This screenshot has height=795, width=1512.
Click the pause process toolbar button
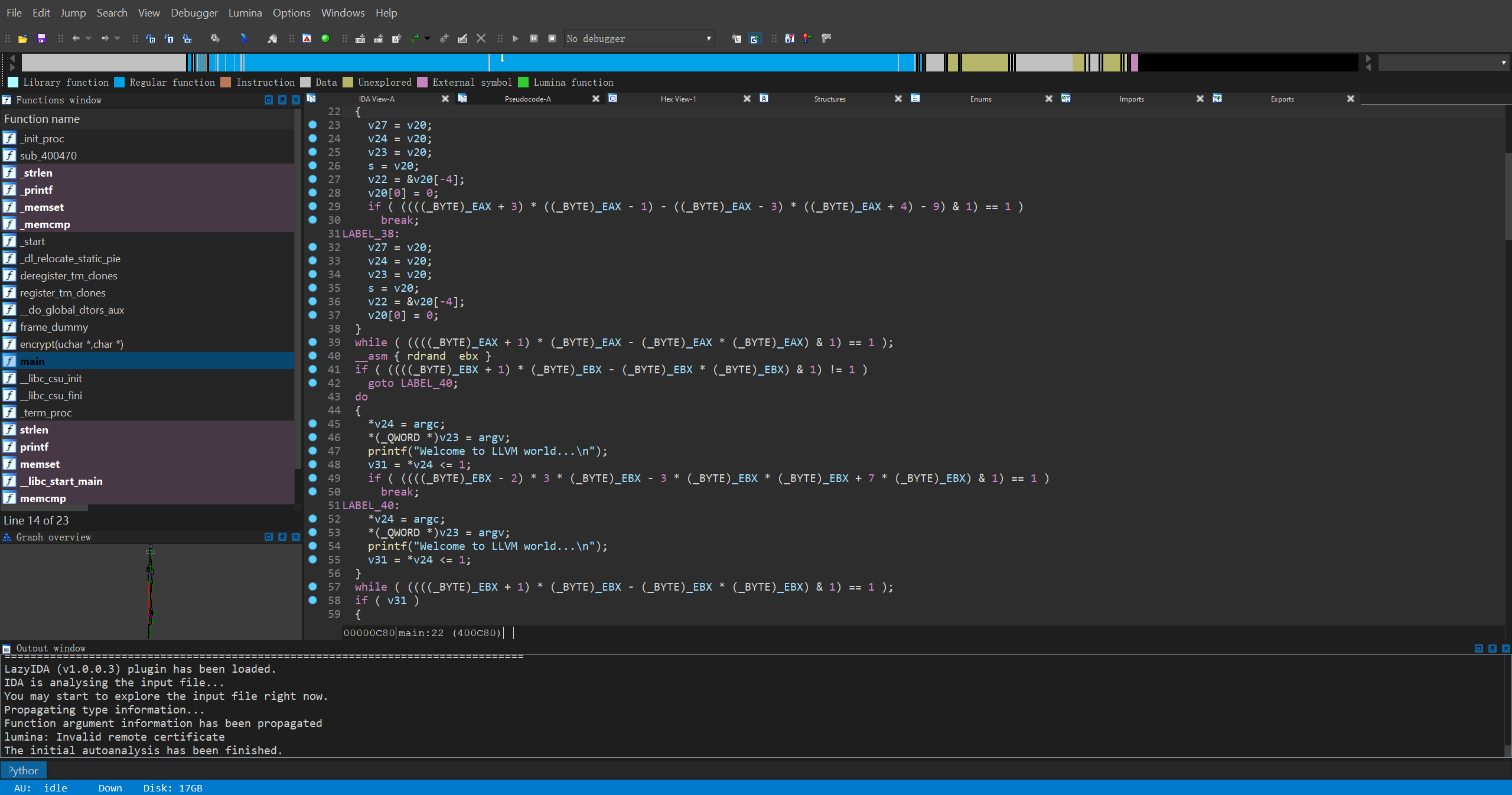point(534,38)
